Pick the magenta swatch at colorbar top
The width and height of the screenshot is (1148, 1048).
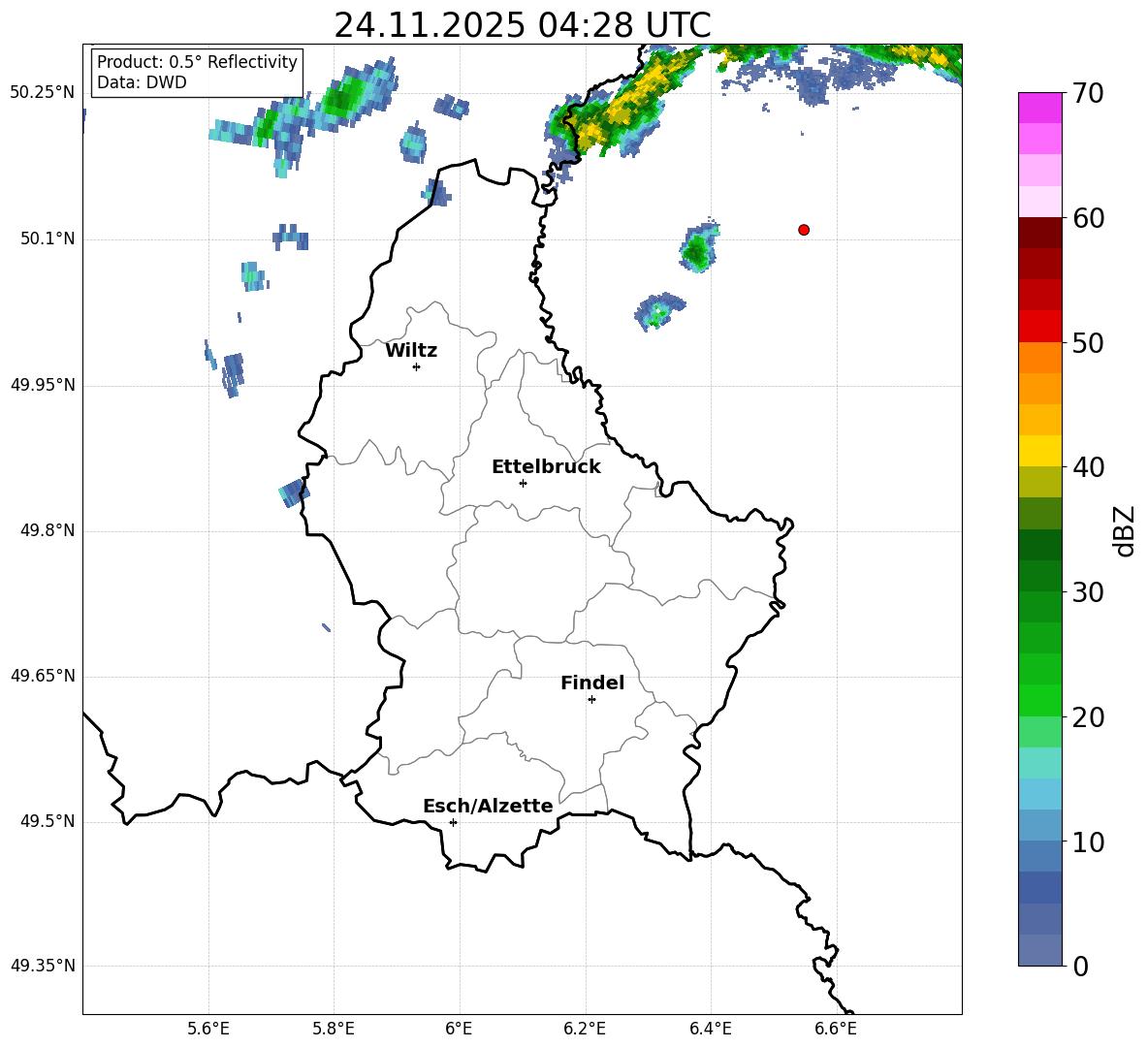1039,108
